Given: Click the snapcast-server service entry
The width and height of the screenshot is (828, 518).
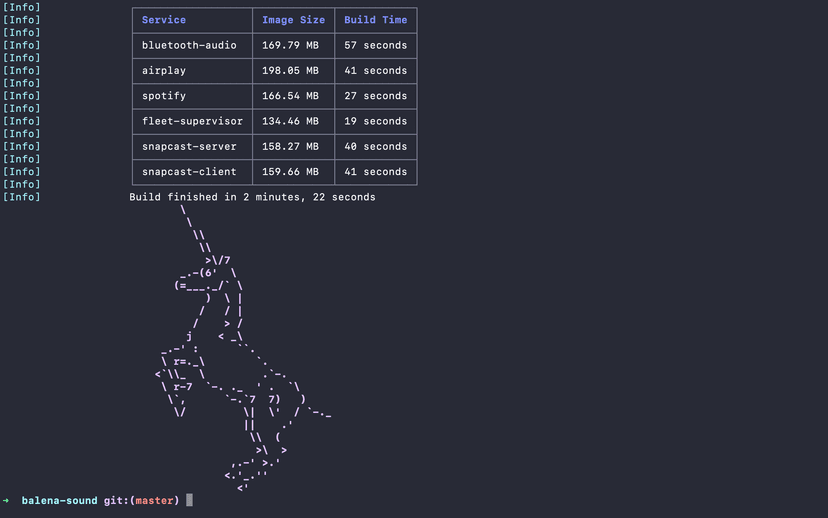Looking at the screenshot, I should point(189,146).
